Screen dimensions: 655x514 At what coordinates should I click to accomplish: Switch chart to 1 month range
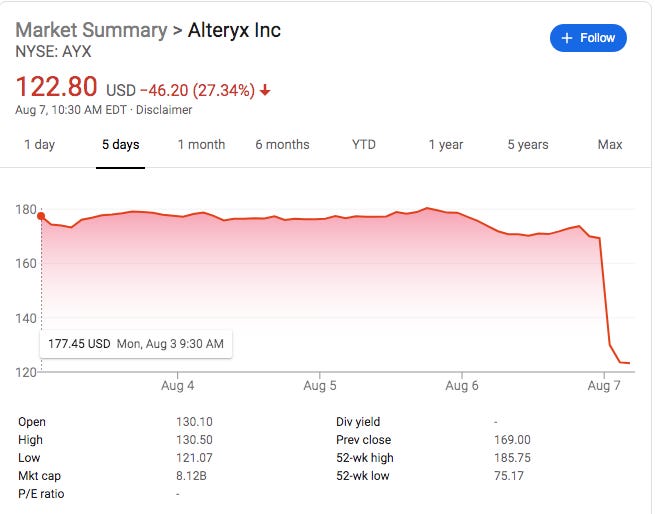point(201,145)
